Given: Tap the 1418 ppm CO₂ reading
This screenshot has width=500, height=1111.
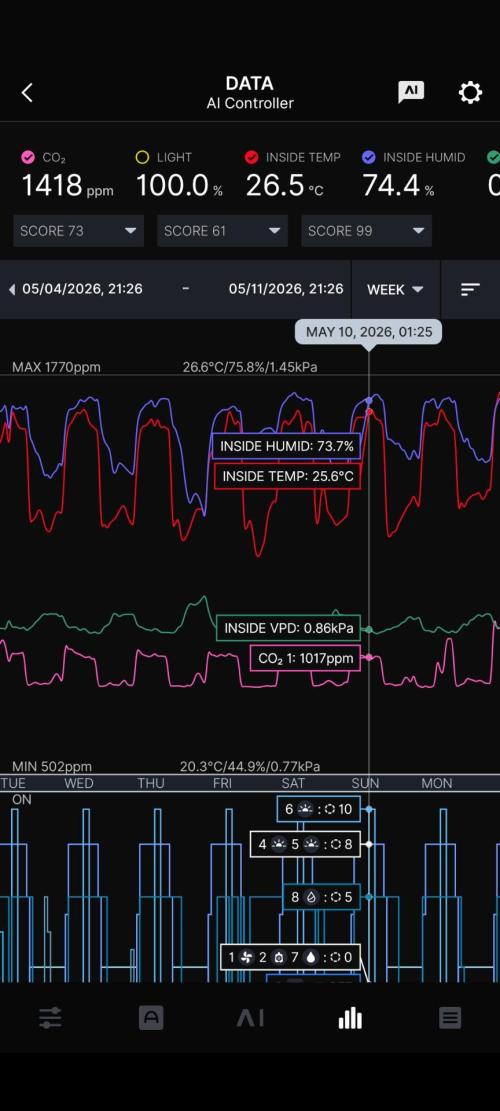Looking at the screenshot, I should point(67,186).
